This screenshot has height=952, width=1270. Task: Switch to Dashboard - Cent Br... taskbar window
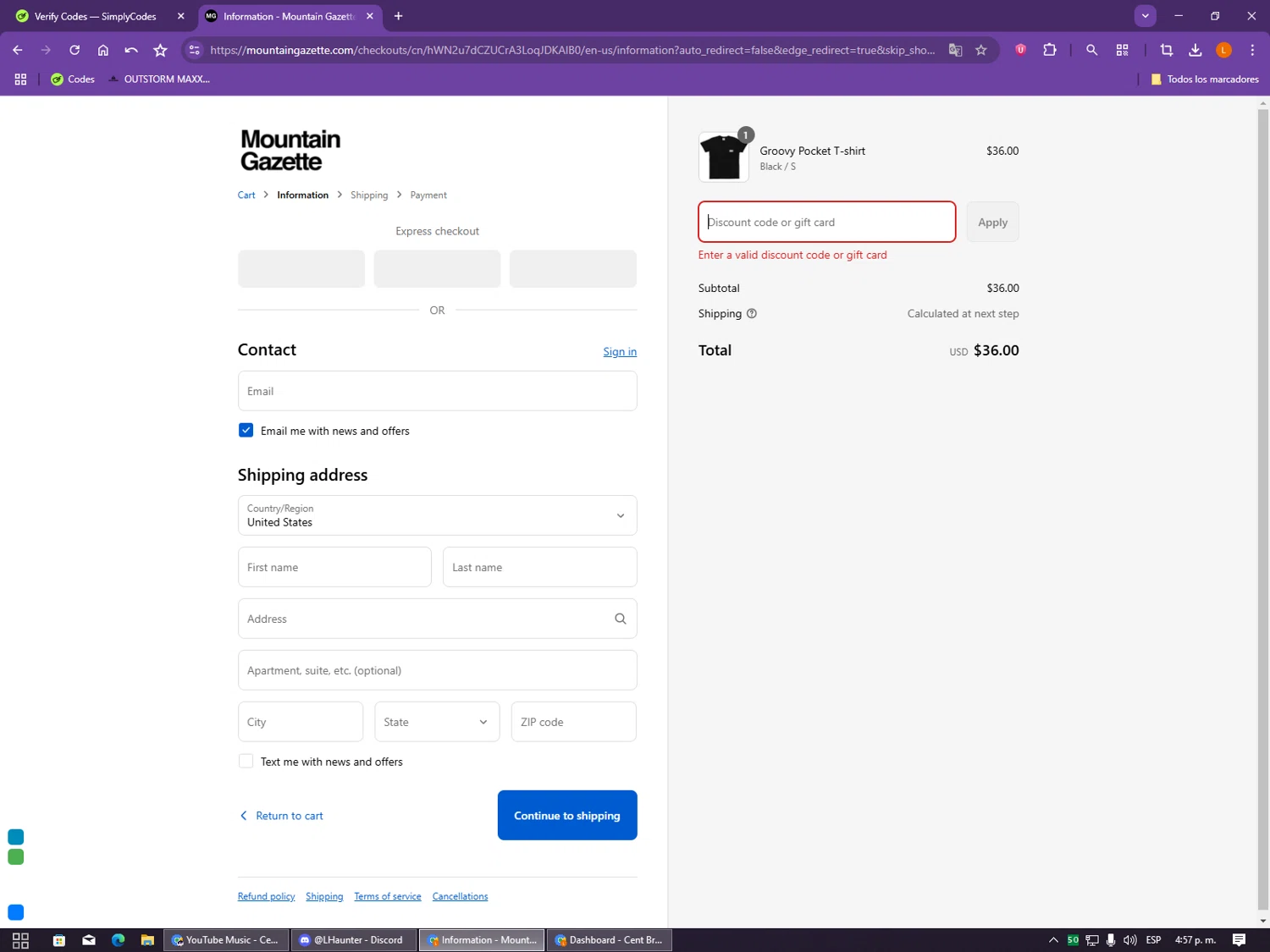(610, 940)
